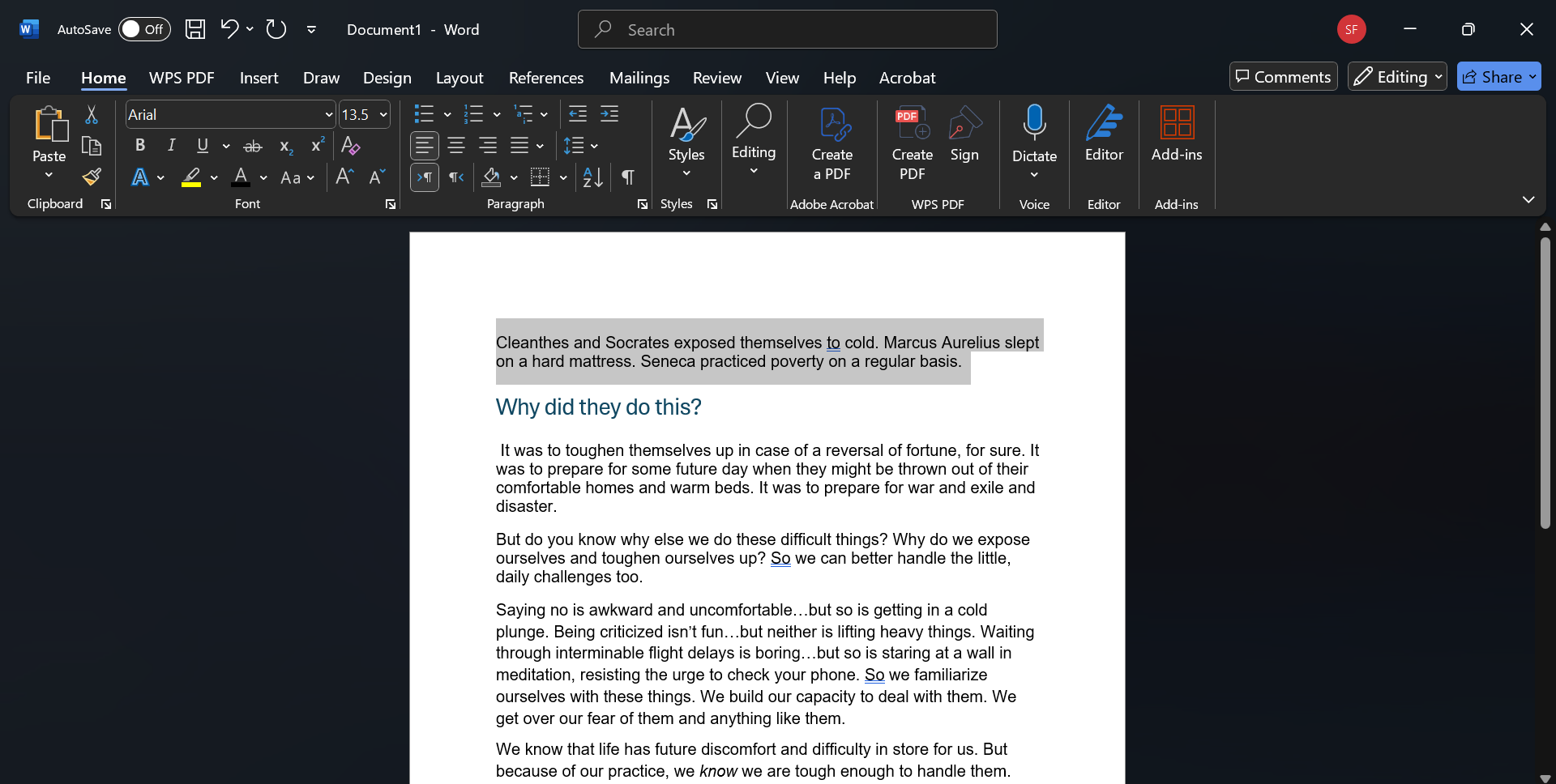Apply italic formatting
Image resolution: width=1556 pixels, height=784 pixels.
coord(171,146)
